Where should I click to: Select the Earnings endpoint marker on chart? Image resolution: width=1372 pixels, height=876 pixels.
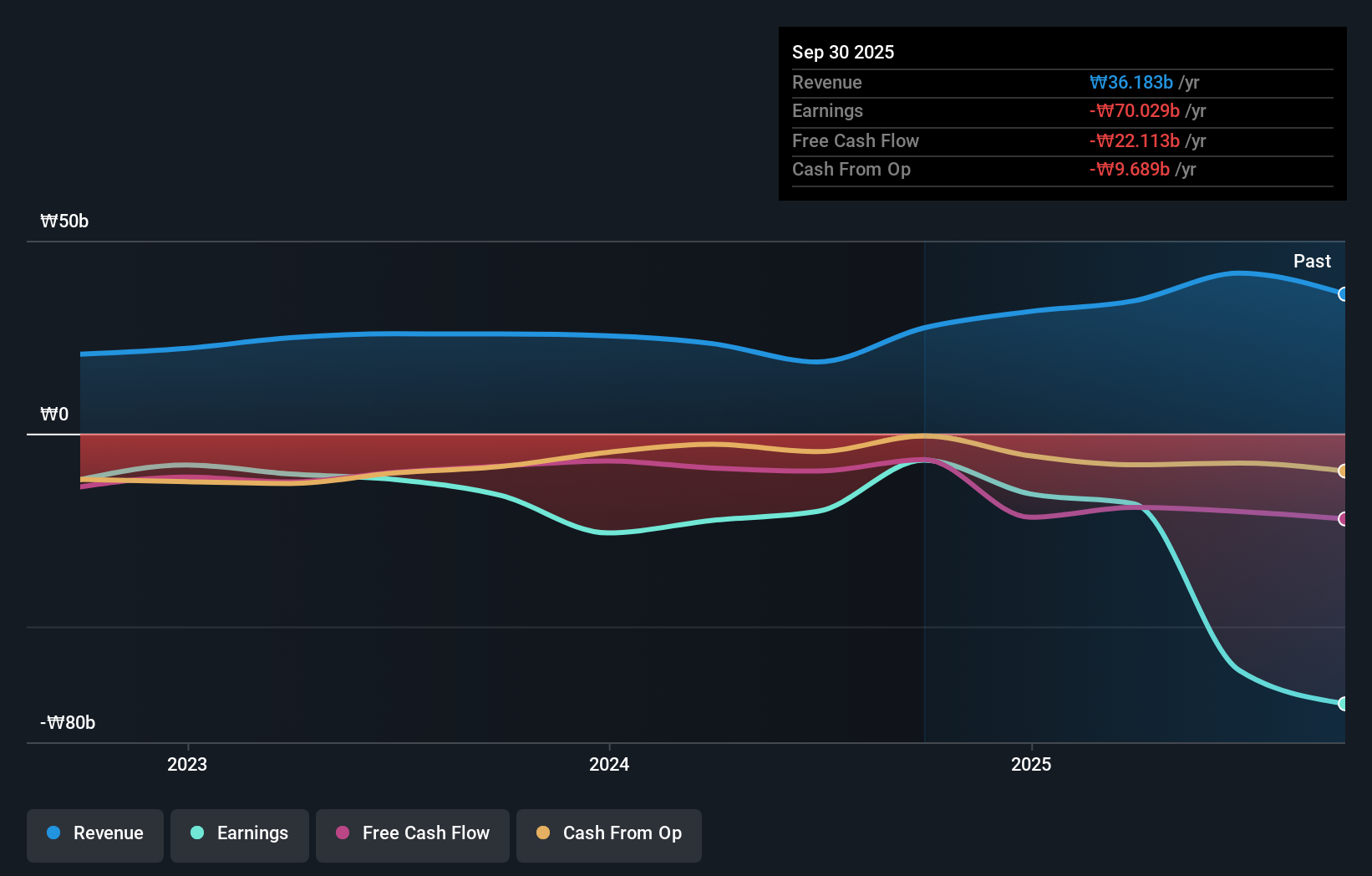(x=1344, y=704)
